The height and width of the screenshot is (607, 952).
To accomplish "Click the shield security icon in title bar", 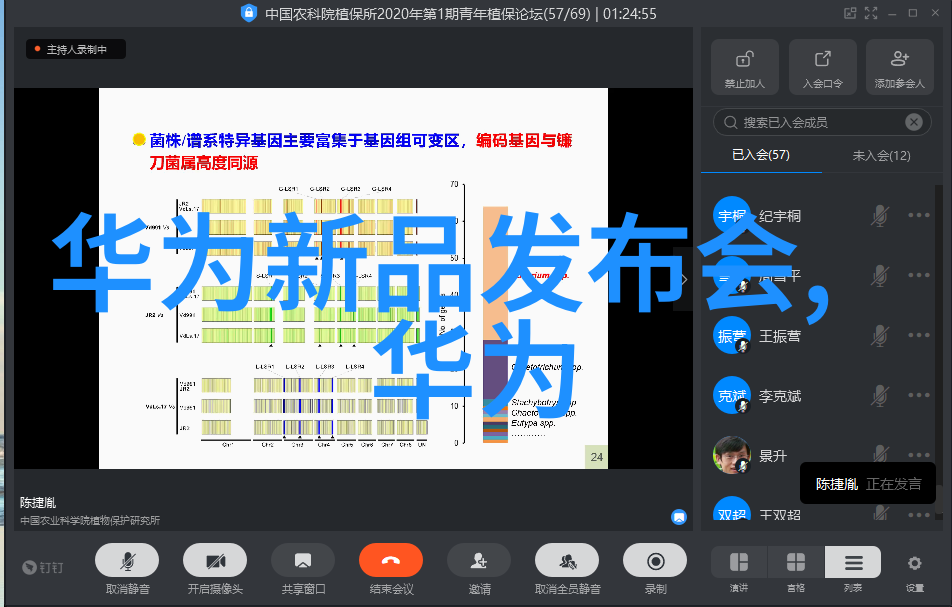I will (x=249, y=13).
